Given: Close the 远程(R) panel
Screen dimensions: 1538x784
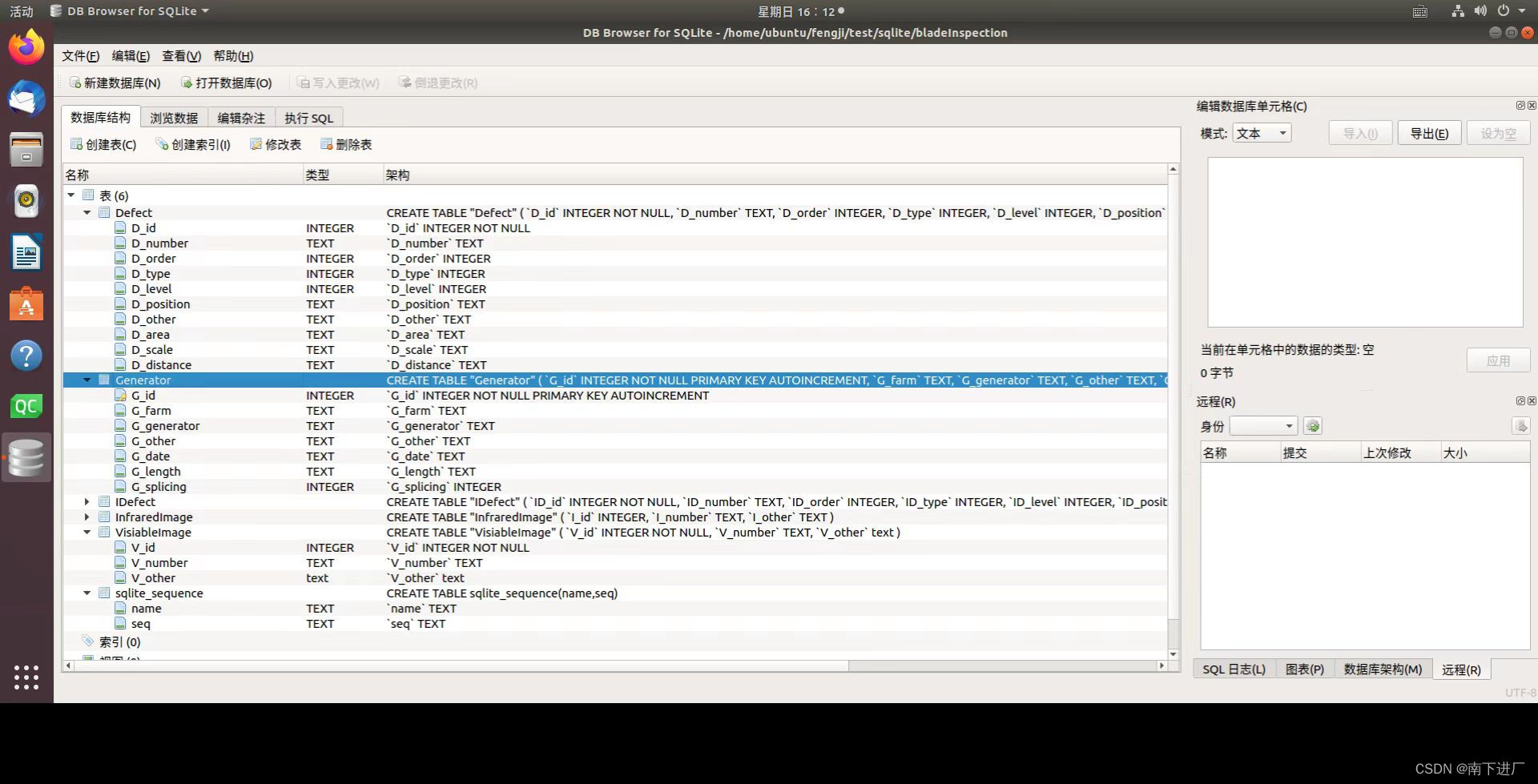Looking at the screenshot, I should (1532, 400).
